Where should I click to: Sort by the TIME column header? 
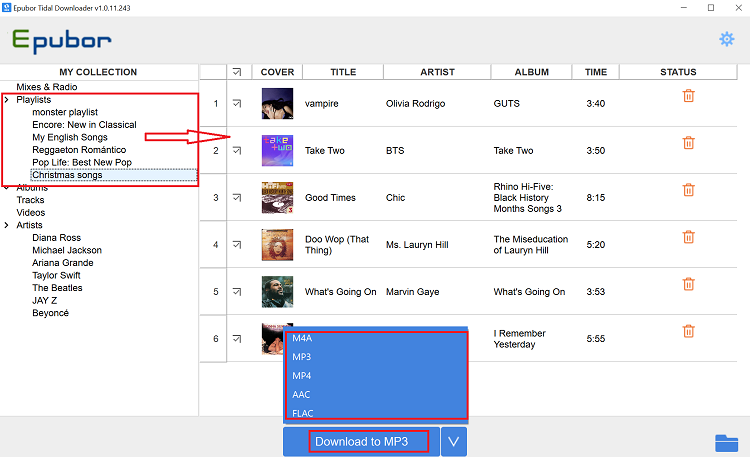[x=596, y=72]
